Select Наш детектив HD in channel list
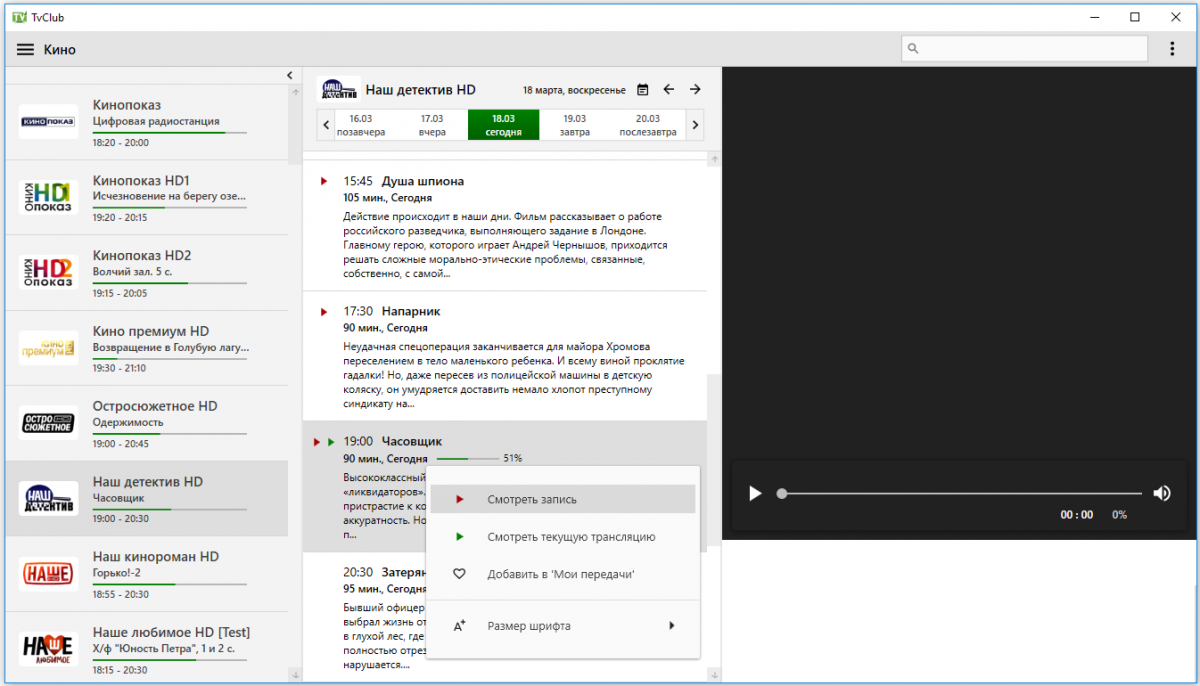Viewport: 1200px width, 686px height. point(146,498)
